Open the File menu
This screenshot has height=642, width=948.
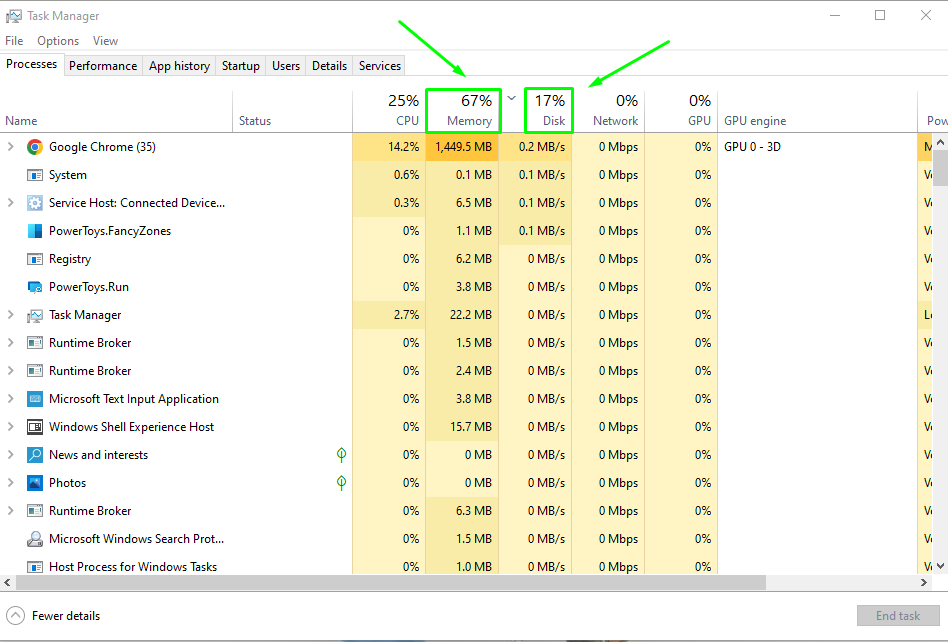(x=14, y=41)
